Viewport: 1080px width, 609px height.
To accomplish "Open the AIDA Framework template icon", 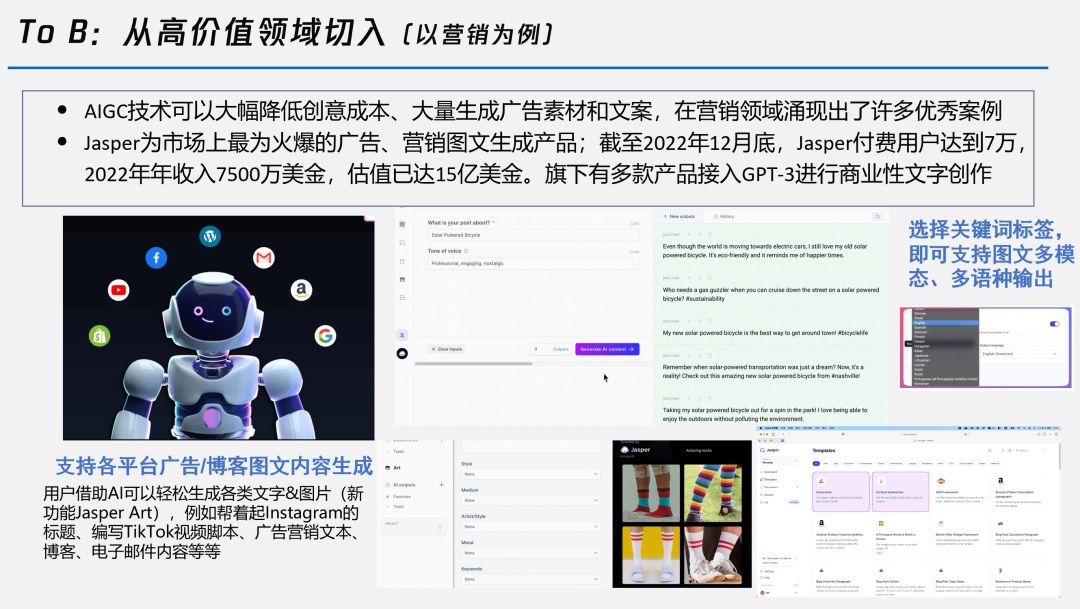I will pyautogui.click(x=941, y=480).
